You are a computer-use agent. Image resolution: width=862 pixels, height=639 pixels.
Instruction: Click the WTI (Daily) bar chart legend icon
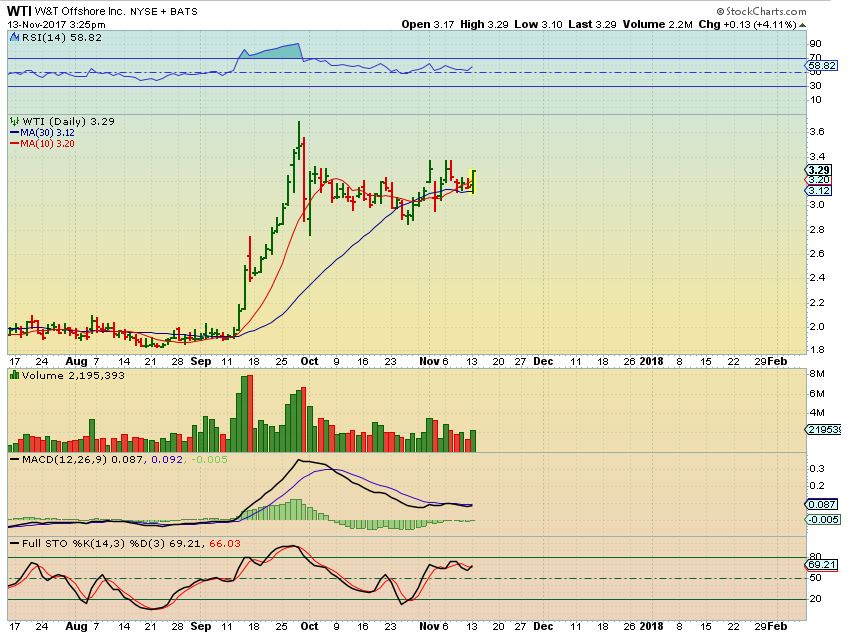(x=13, y=120)
